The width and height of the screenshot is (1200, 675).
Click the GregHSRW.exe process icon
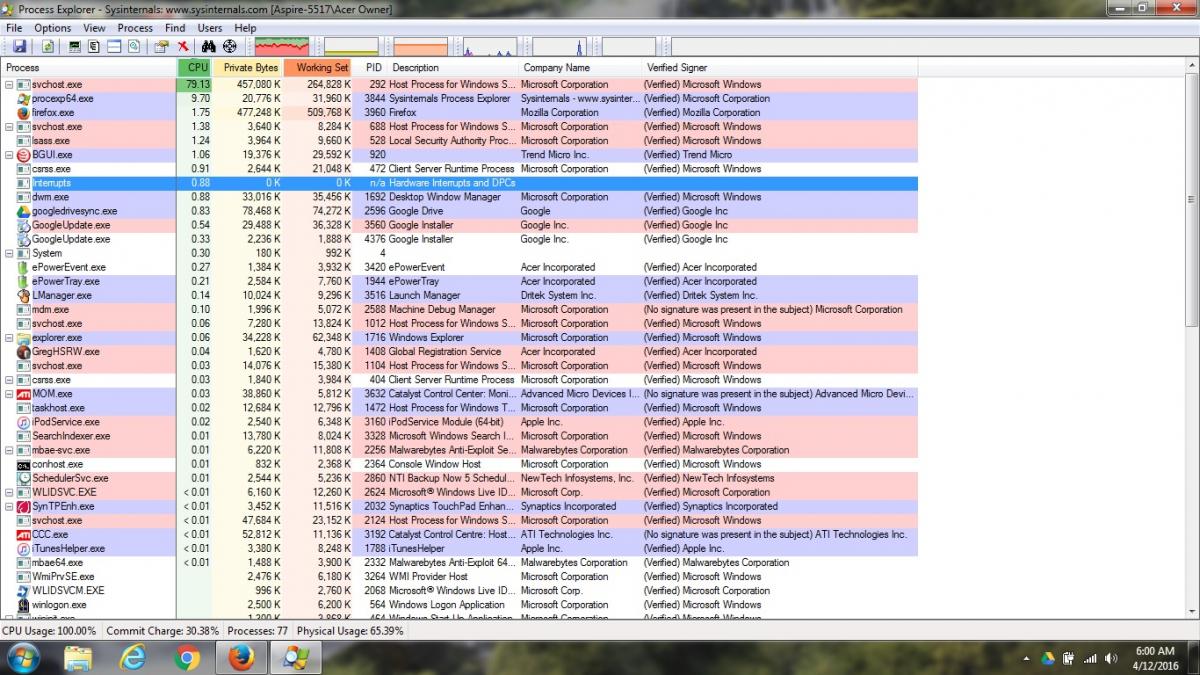(x=24, y=351)
